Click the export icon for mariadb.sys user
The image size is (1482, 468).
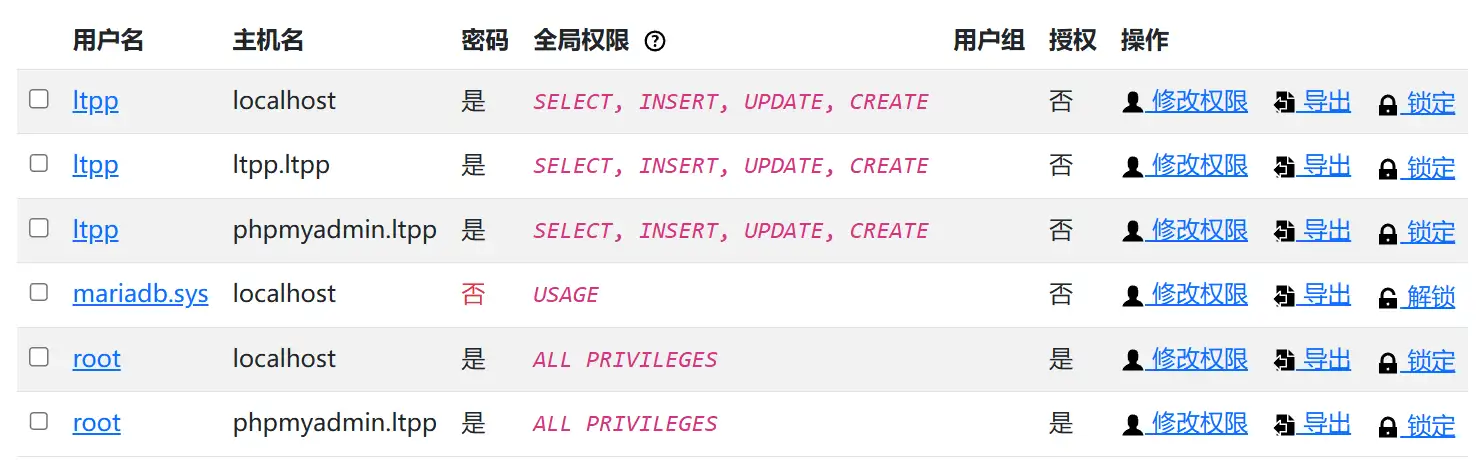click(1284, 297)
